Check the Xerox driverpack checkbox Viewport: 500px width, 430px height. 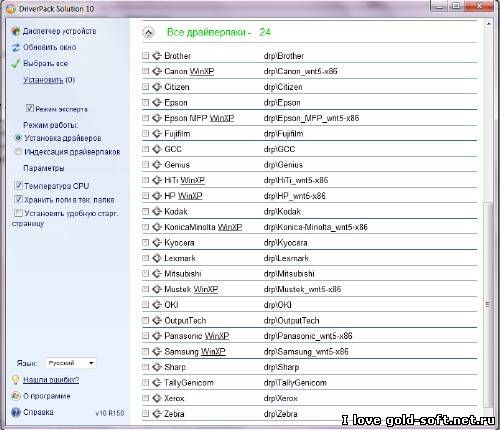145,398
